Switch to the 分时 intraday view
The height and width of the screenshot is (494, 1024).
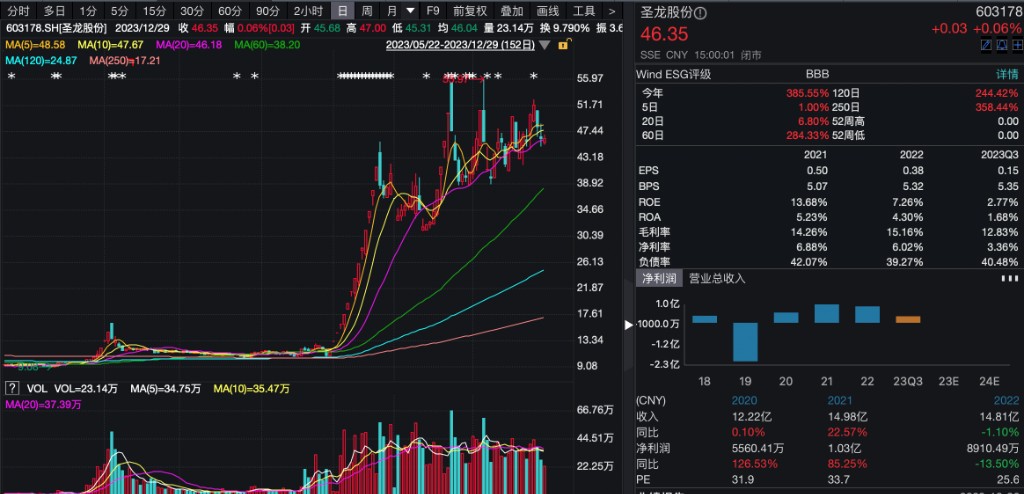tap(19, 11)
